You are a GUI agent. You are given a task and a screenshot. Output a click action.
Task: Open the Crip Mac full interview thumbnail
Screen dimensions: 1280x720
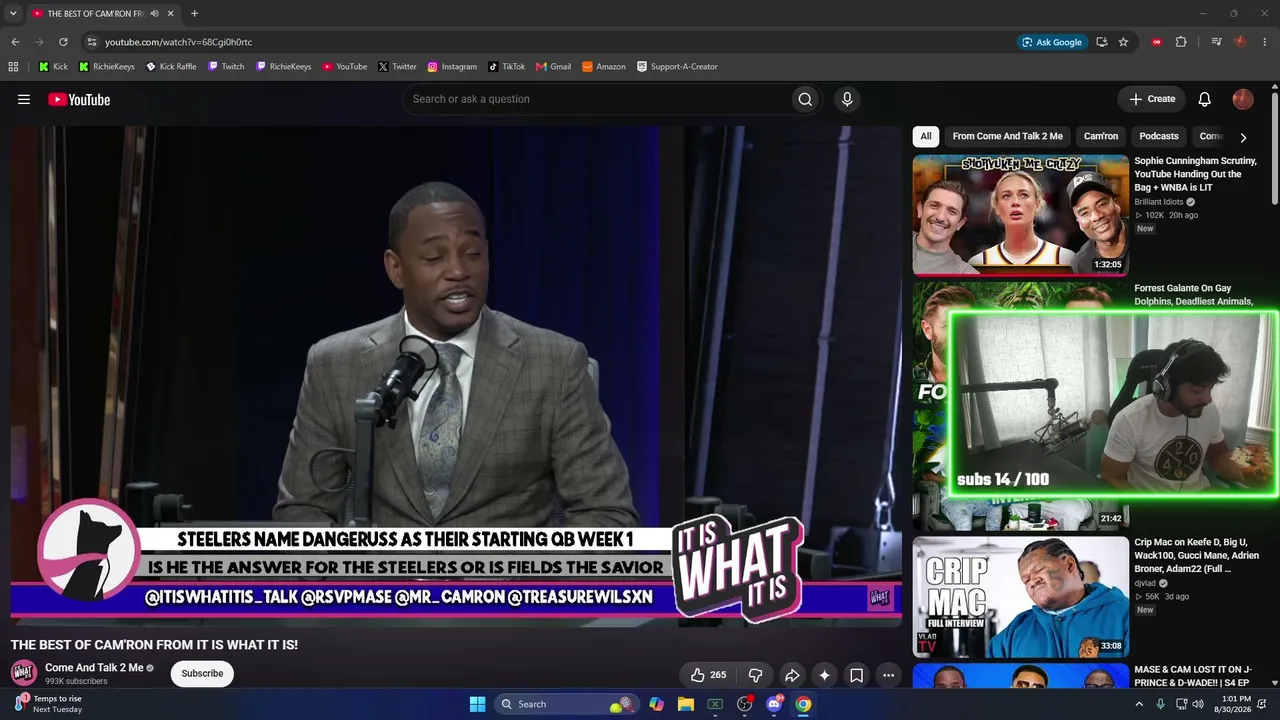click(1020, 597)
